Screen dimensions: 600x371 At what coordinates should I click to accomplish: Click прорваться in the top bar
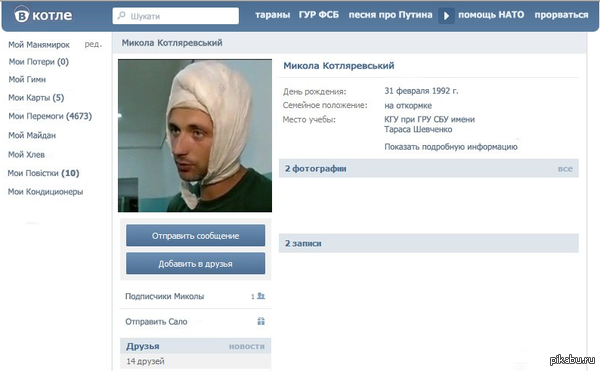(561, 15)
